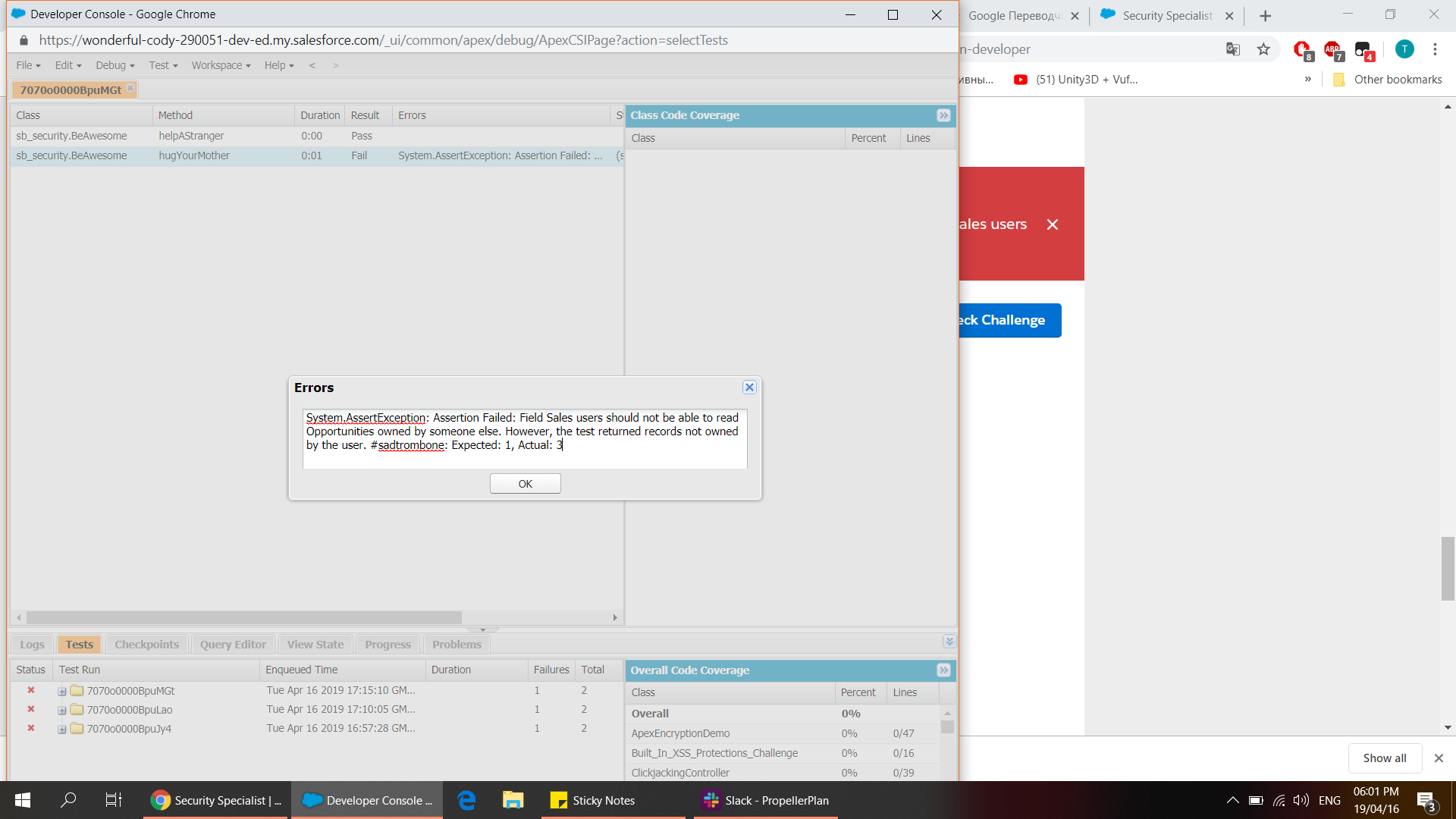Expand the 7070o0000BpuMGt test run
1456x819 pixels.
coord(62,692)
